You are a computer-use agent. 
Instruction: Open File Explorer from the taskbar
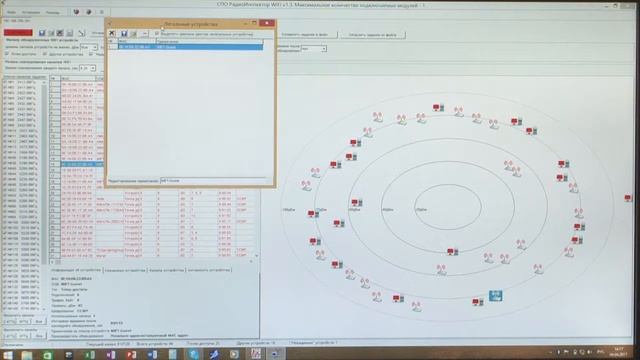point(27,355)
